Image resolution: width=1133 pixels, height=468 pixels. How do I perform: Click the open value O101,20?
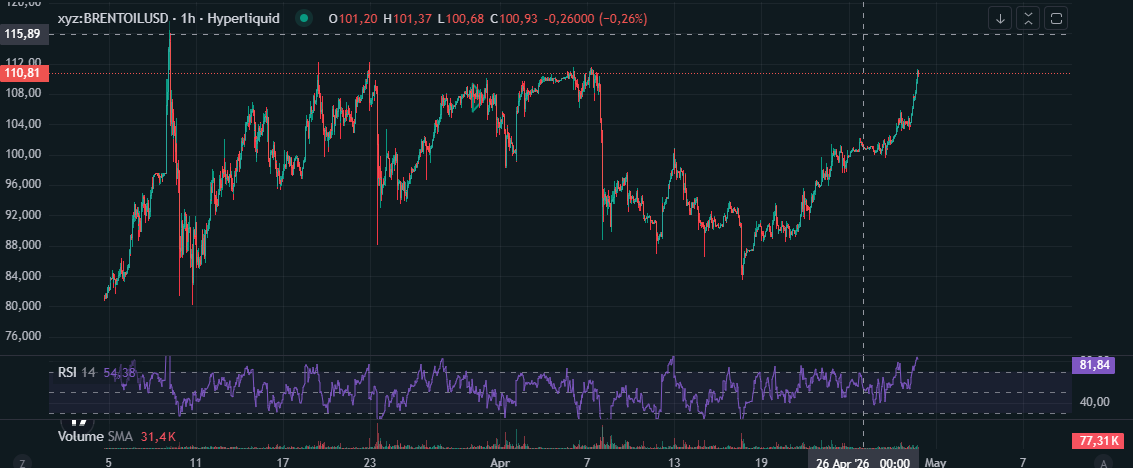[352, 19]
